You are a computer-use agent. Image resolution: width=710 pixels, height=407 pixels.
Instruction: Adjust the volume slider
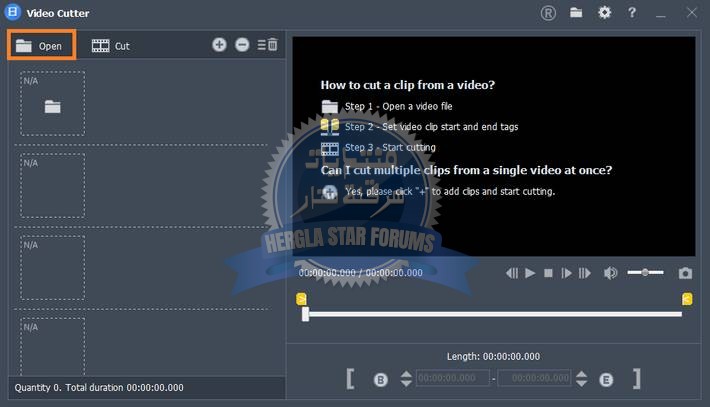[645, 273]
